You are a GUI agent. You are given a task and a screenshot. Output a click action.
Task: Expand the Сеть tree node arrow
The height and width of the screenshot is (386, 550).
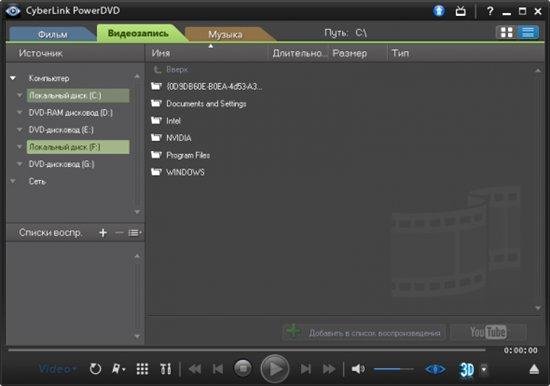click(13, 181)
